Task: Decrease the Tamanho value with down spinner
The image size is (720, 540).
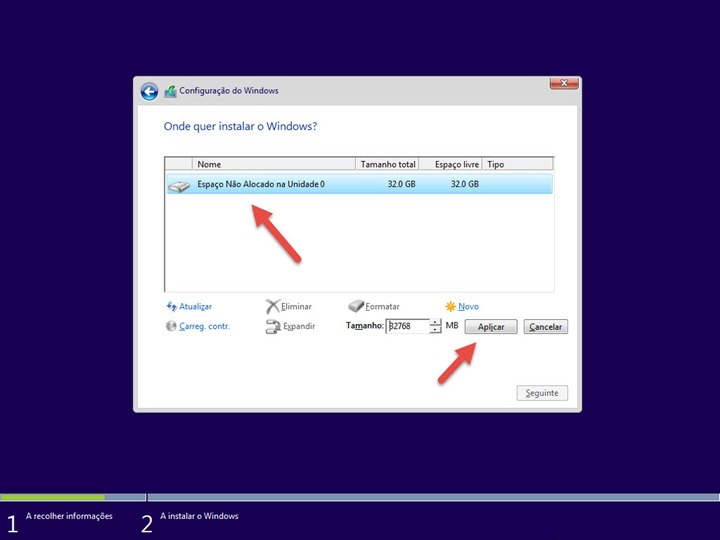Action: pos(435,330)
